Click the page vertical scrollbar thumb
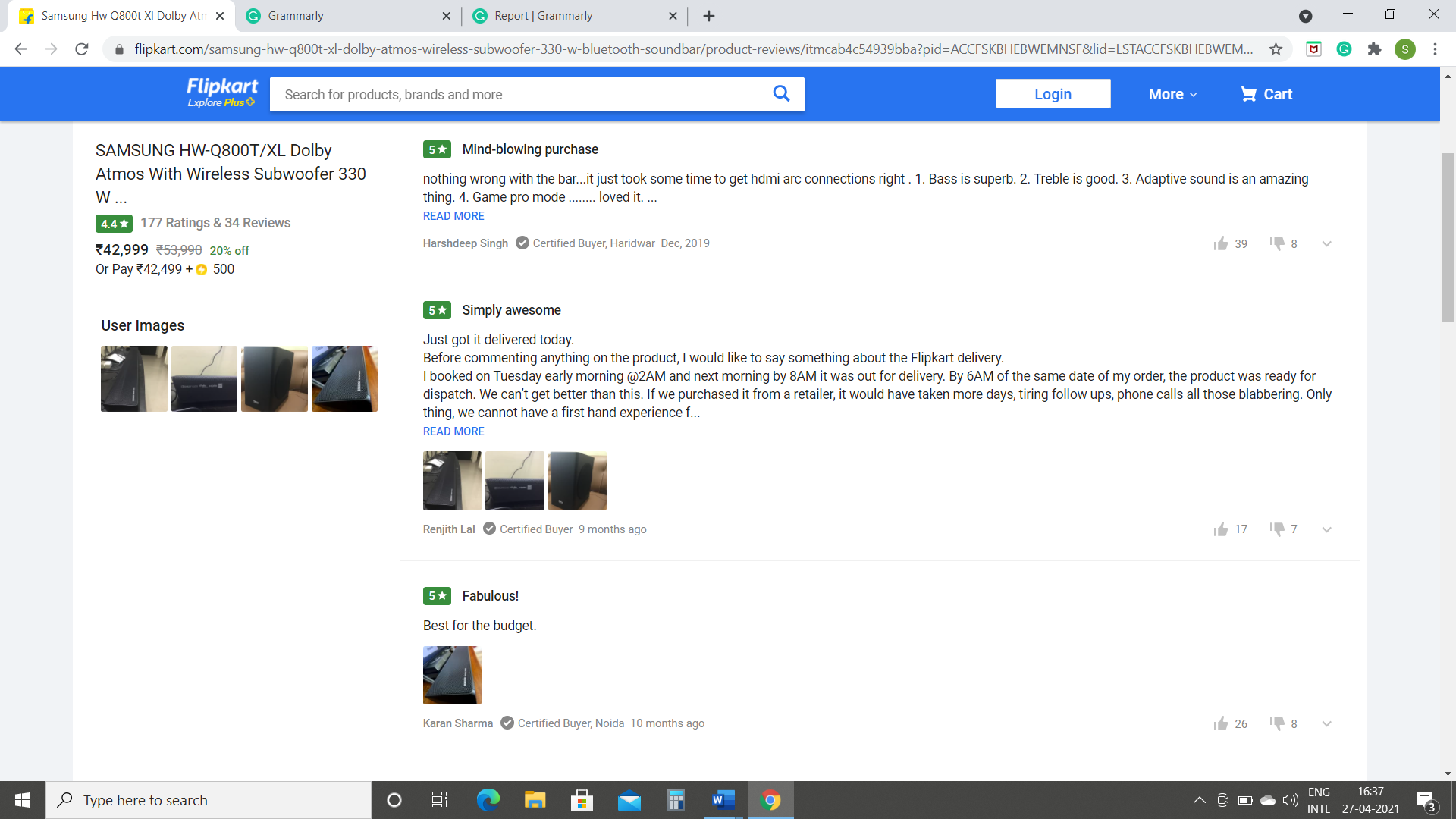Image resolution: width=1456 pixels, height=819 pixels. coord(1448,238)
